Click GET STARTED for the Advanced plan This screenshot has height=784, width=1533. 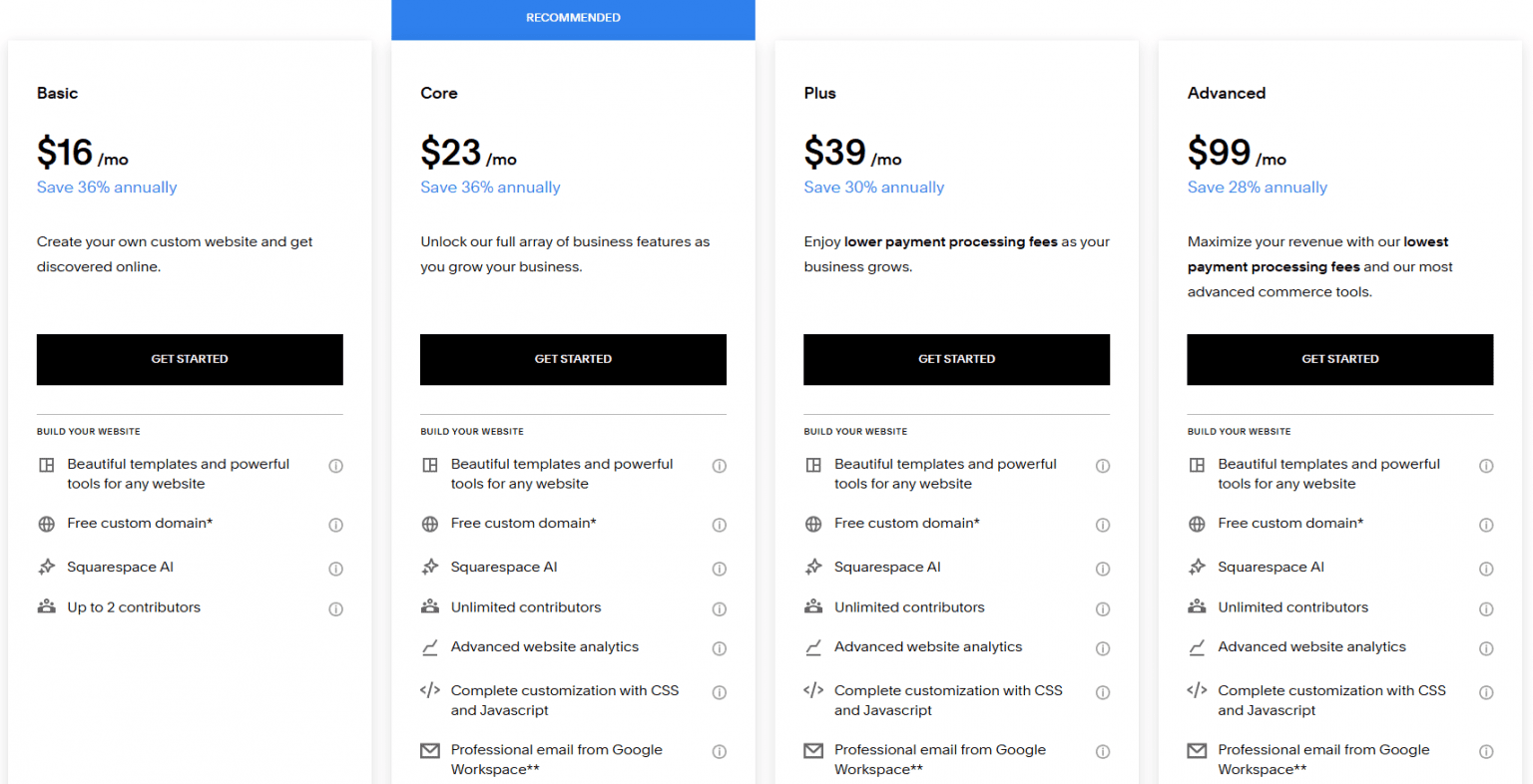[1339, 359]
